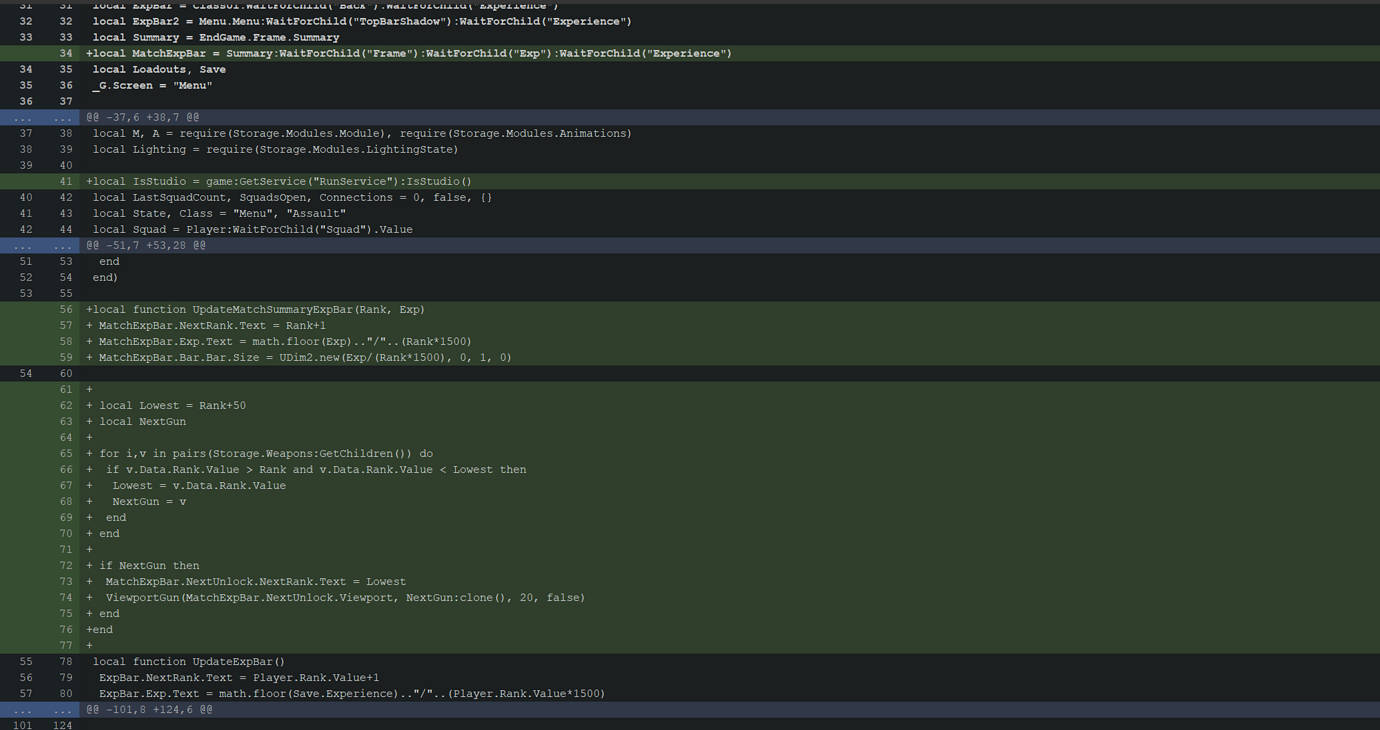Select line number 56 in the gutter
The width and height of the screenshot is (1380, 730).
point(66,309)
